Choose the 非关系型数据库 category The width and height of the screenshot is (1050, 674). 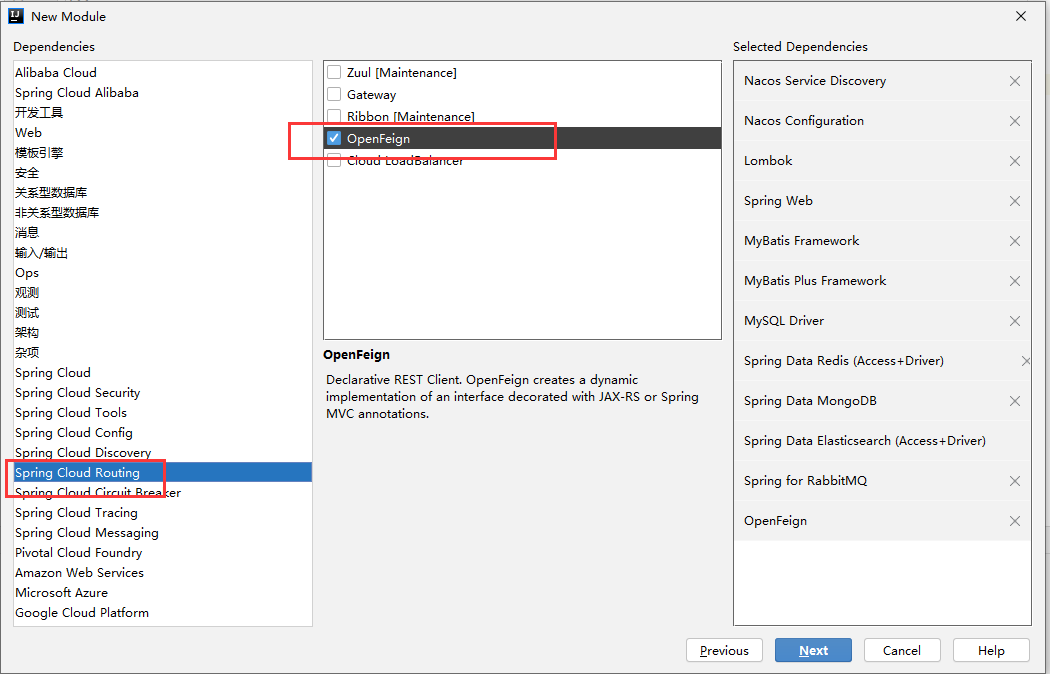pos(163,213)
